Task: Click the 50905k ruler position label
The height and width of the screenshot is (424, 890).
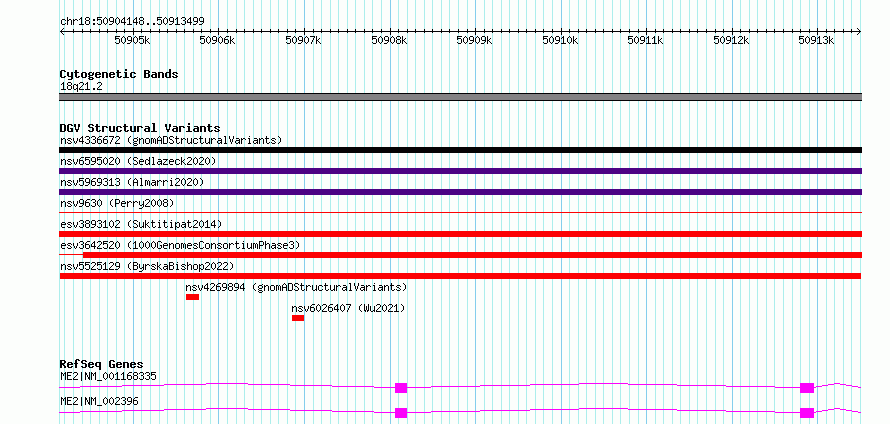Action: tap(132, 40)
